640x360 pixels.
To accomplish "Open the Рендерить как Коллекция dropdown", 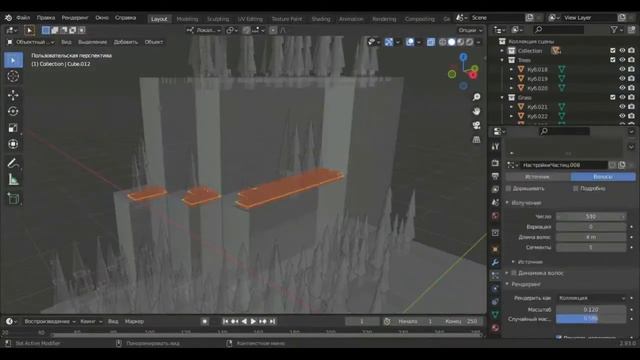I will pyautogui.click(x=591, y=298).
